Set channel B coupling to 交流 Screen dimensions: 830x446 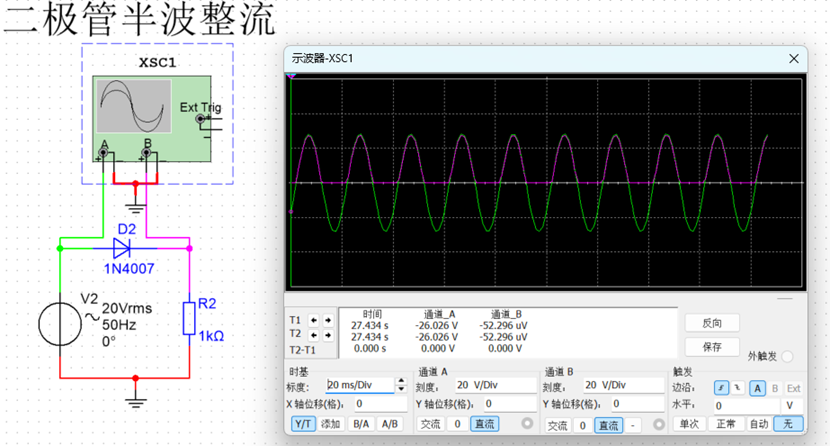(557, 425)
